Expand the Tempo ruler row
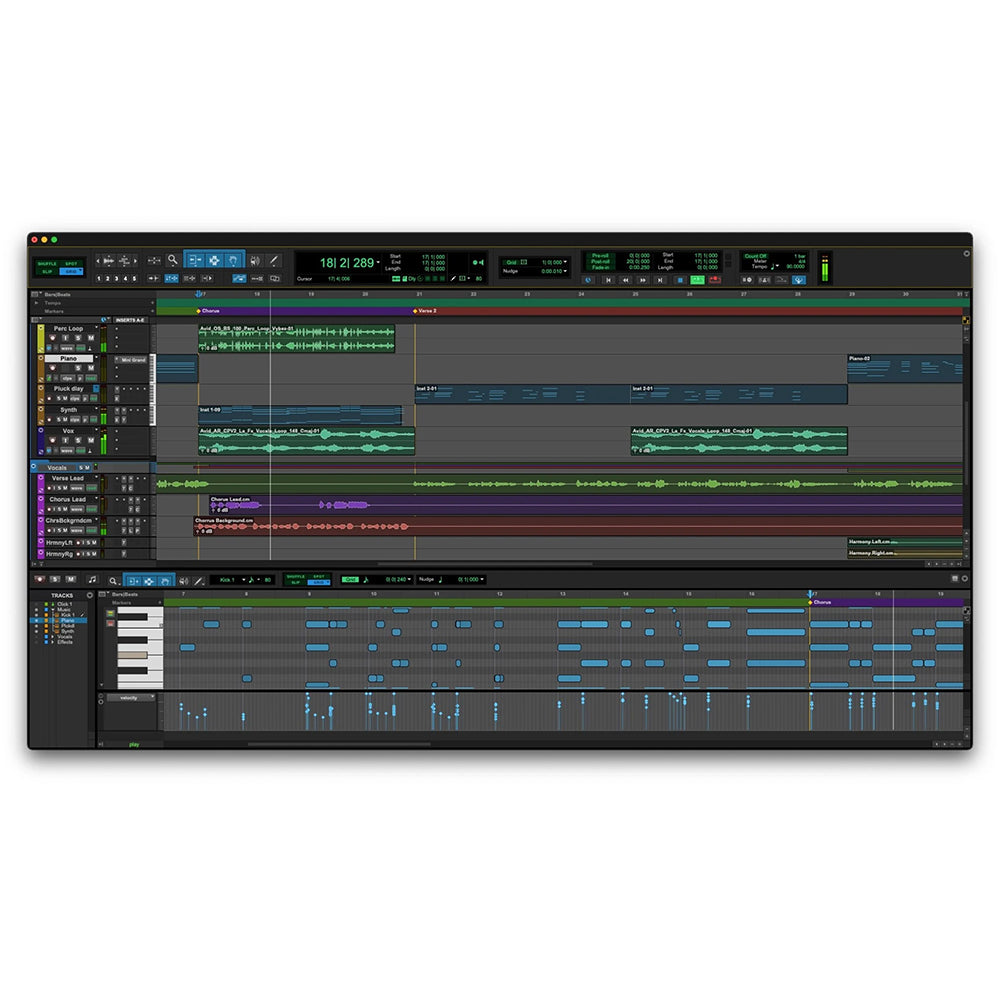Image resolution: width=1000 pixels, height=1000 pixels. tap(36, 303)
